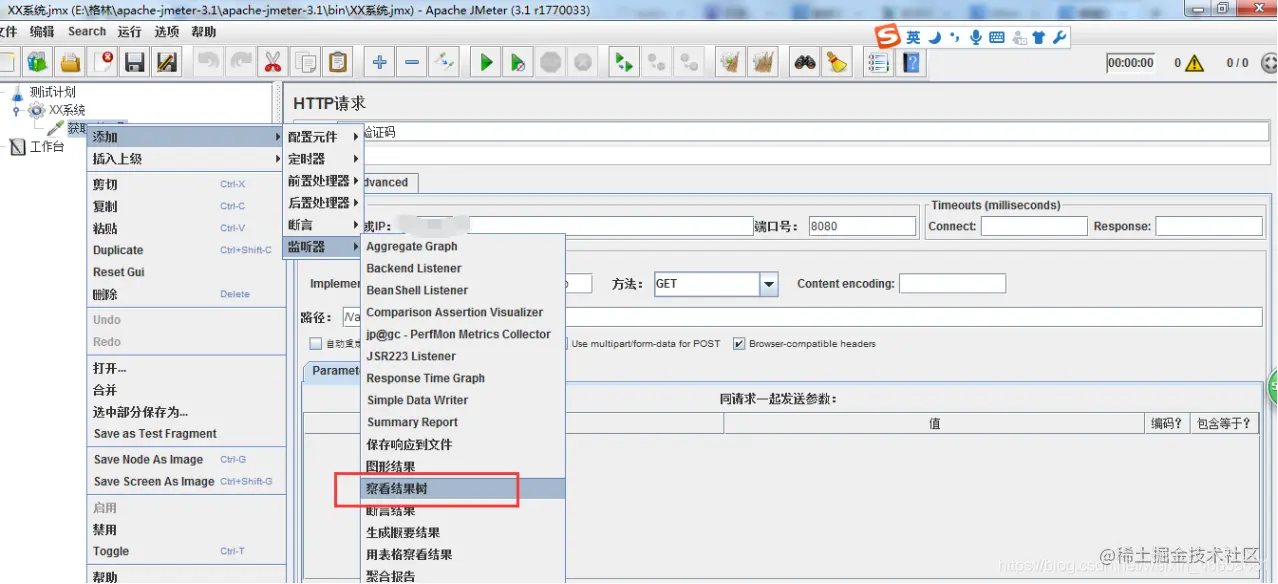The width and height of the screenshot is (1278, 584).
Task: Click the Sogou microphone voice input icon
Action: pyautogui.click(x=975, y=37)
